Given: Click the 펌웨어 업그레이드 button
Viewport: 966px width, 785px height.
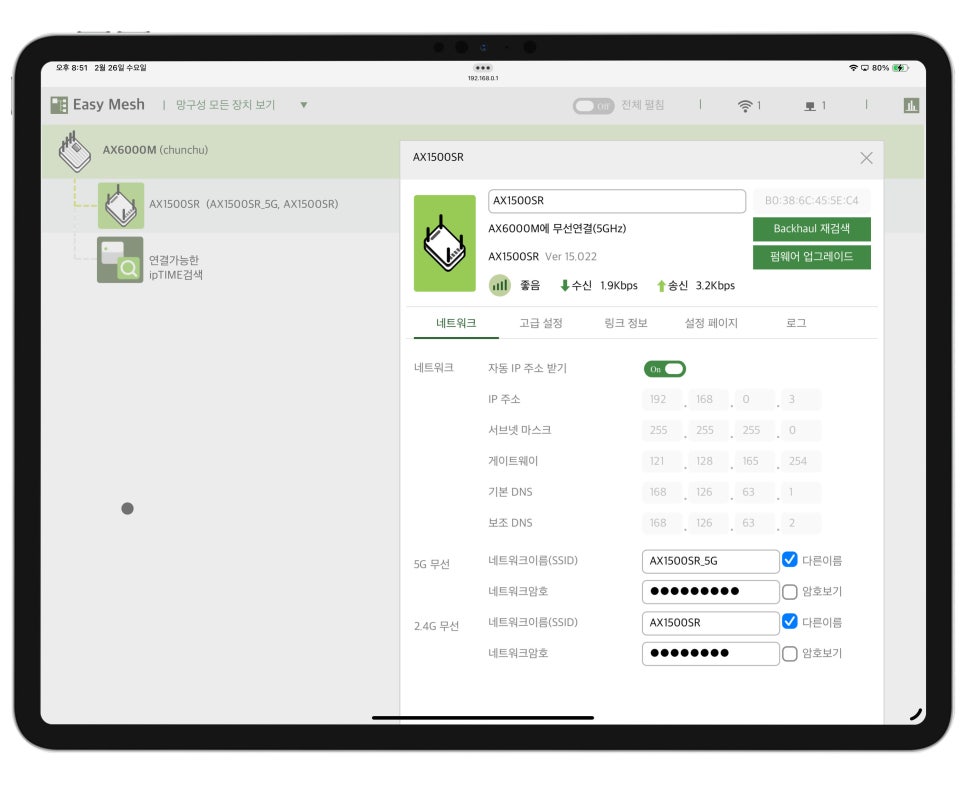Looking at the screenshot, I should coord(811,257).
